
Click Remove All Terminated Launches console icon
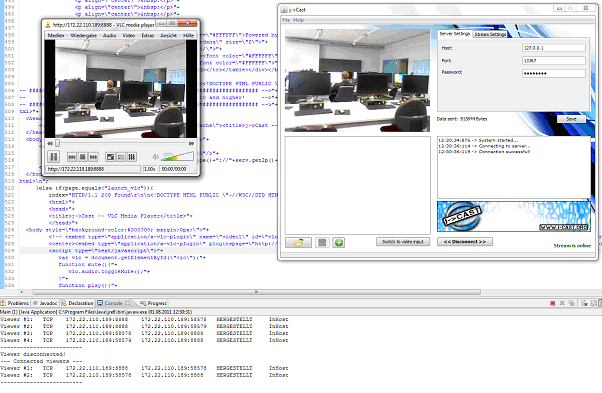point(571,303)
